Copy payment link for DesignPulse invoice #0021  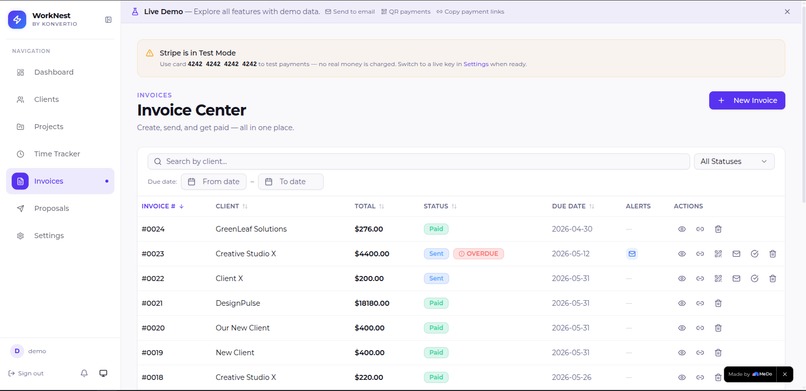700,303
